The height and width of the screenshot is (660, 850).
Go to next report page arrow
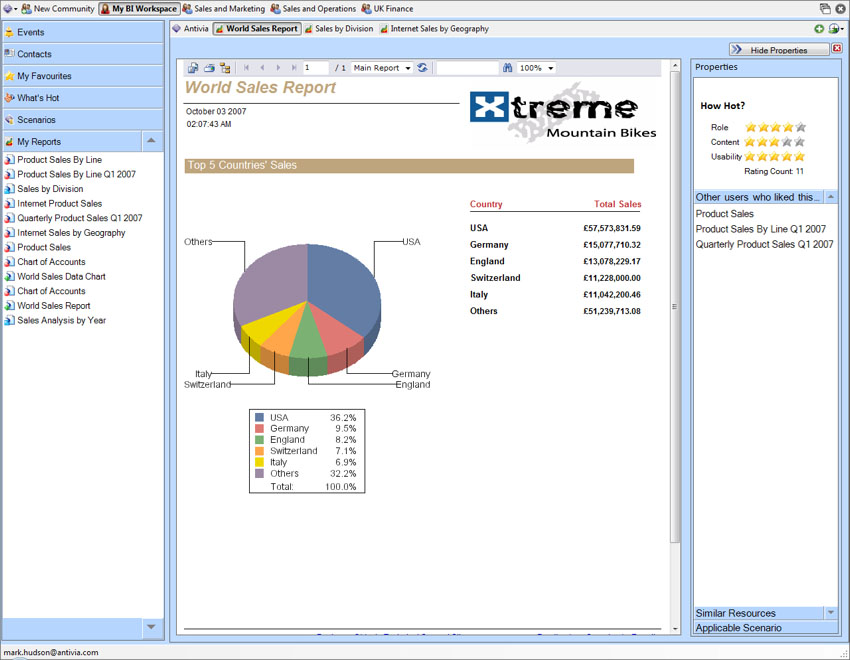(278, 68)
